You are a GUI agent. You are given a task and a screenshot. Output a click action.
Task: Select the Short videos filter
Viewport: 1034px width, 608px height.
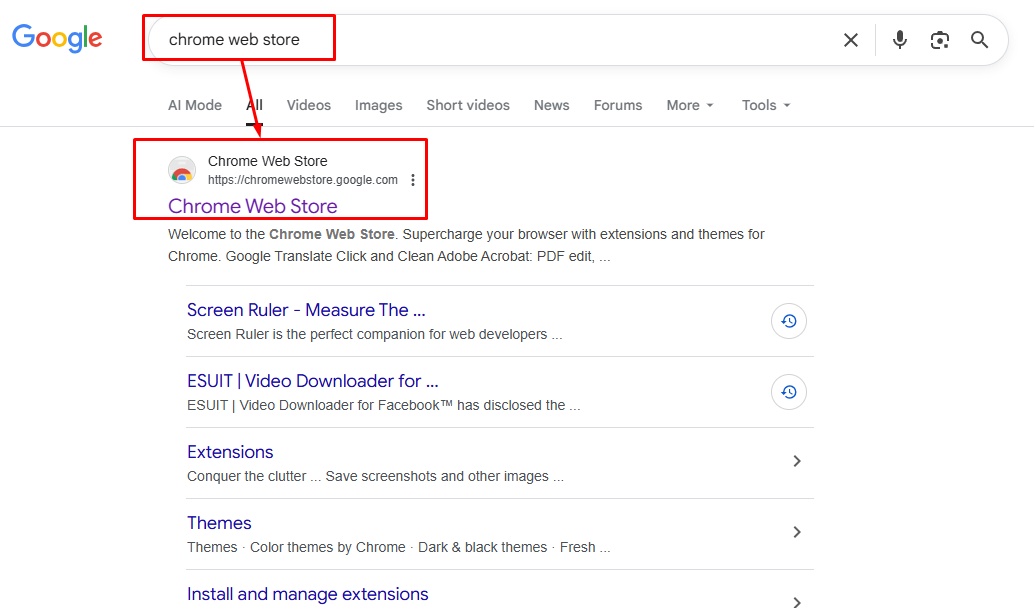[468, 105]
